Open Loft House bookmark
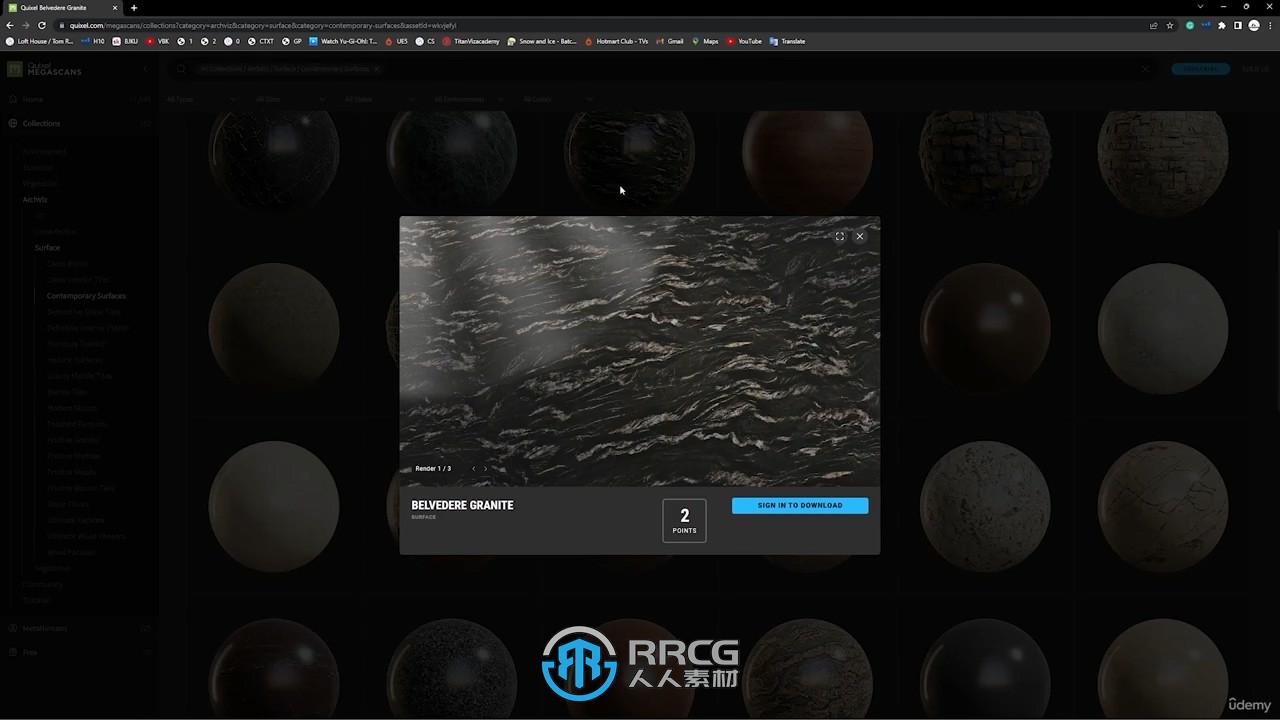Viewport: 1280px width, 720px height. tap(40, 41)
